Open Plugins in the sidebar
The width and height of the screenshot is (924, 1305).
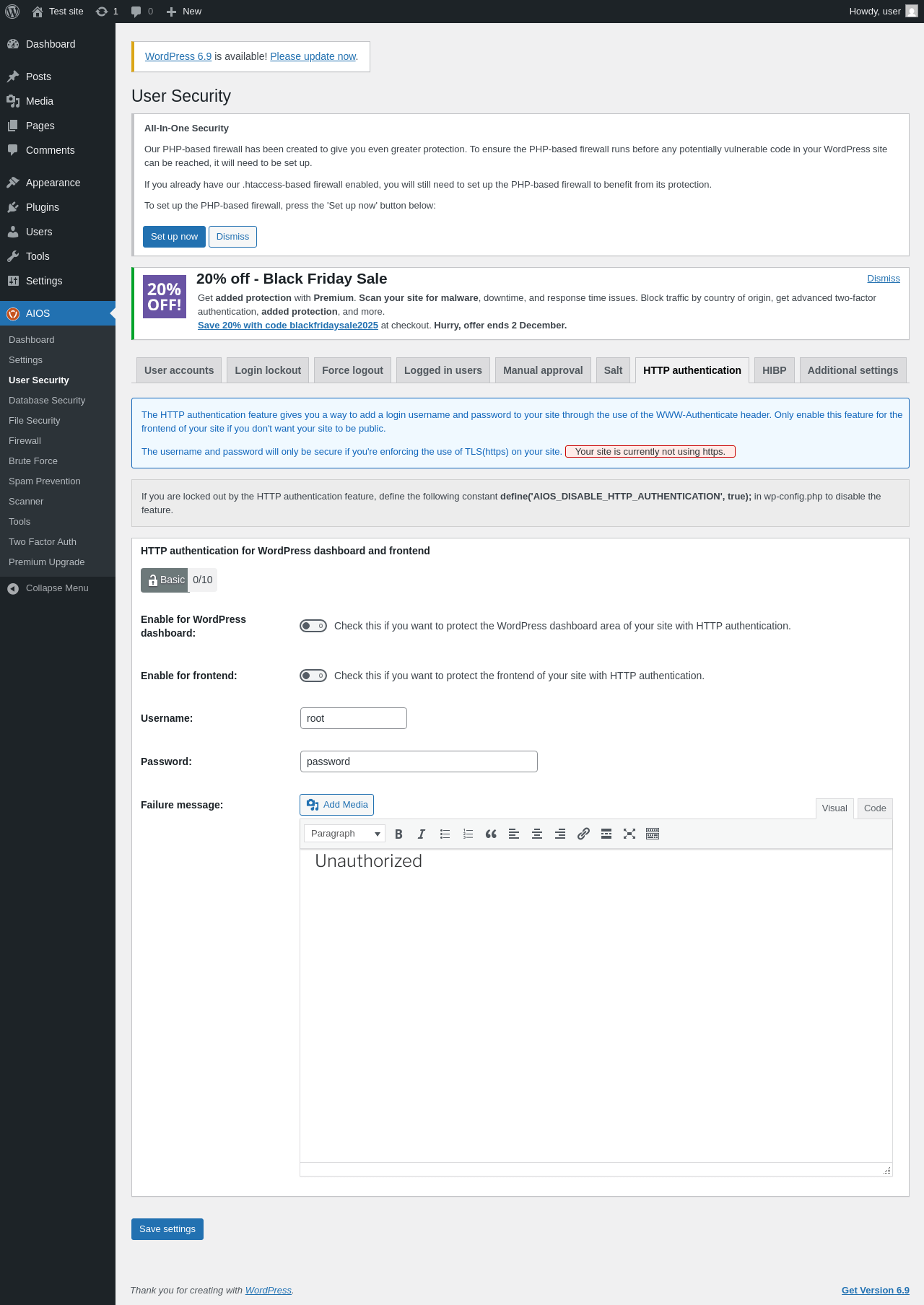coord(58,207)
